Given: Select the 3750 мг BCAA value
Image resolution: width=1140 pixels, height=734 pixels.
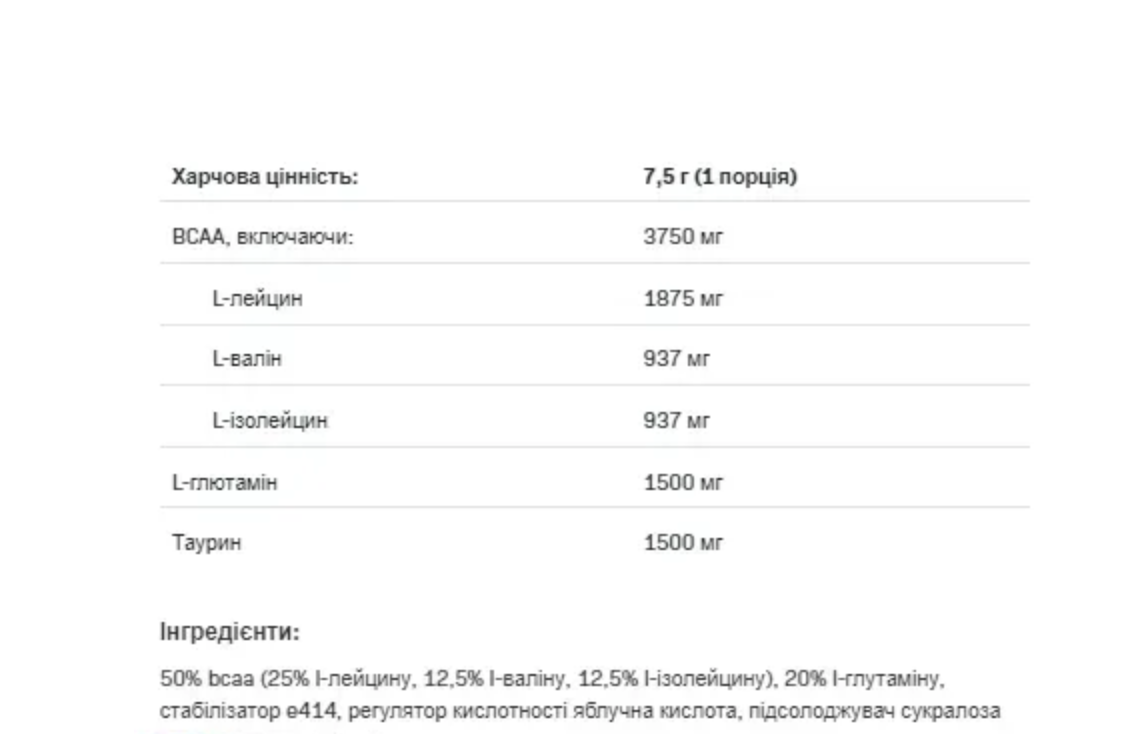Looking at the screenshot, I should point(683,237).
